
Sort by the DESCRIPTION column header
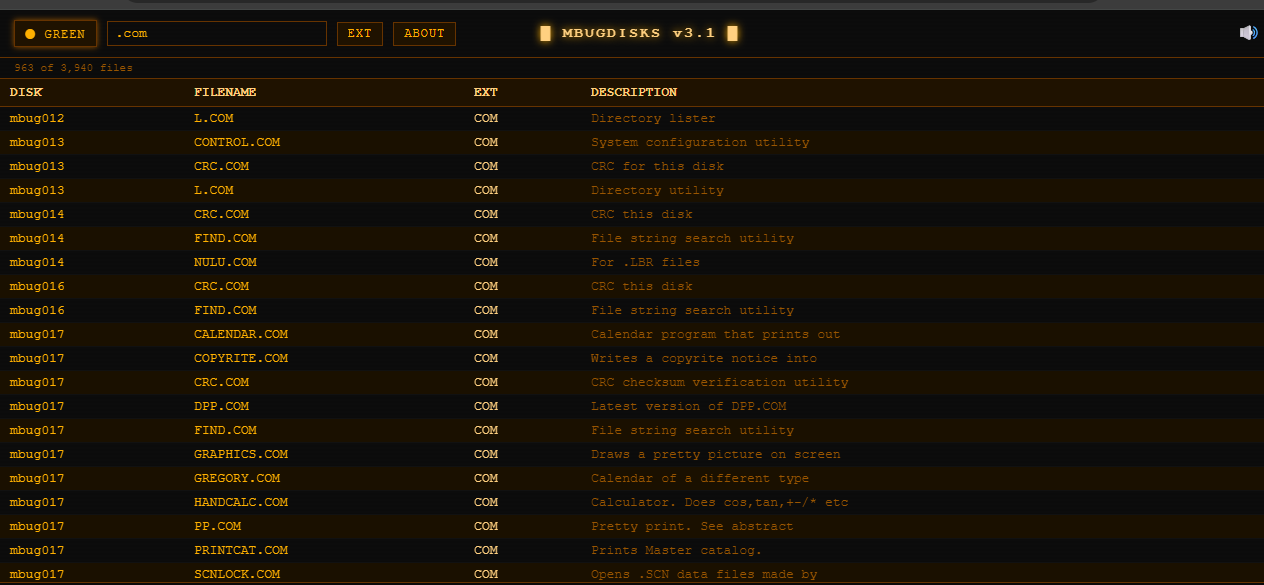pyautogui.click(x=634, y=92)
